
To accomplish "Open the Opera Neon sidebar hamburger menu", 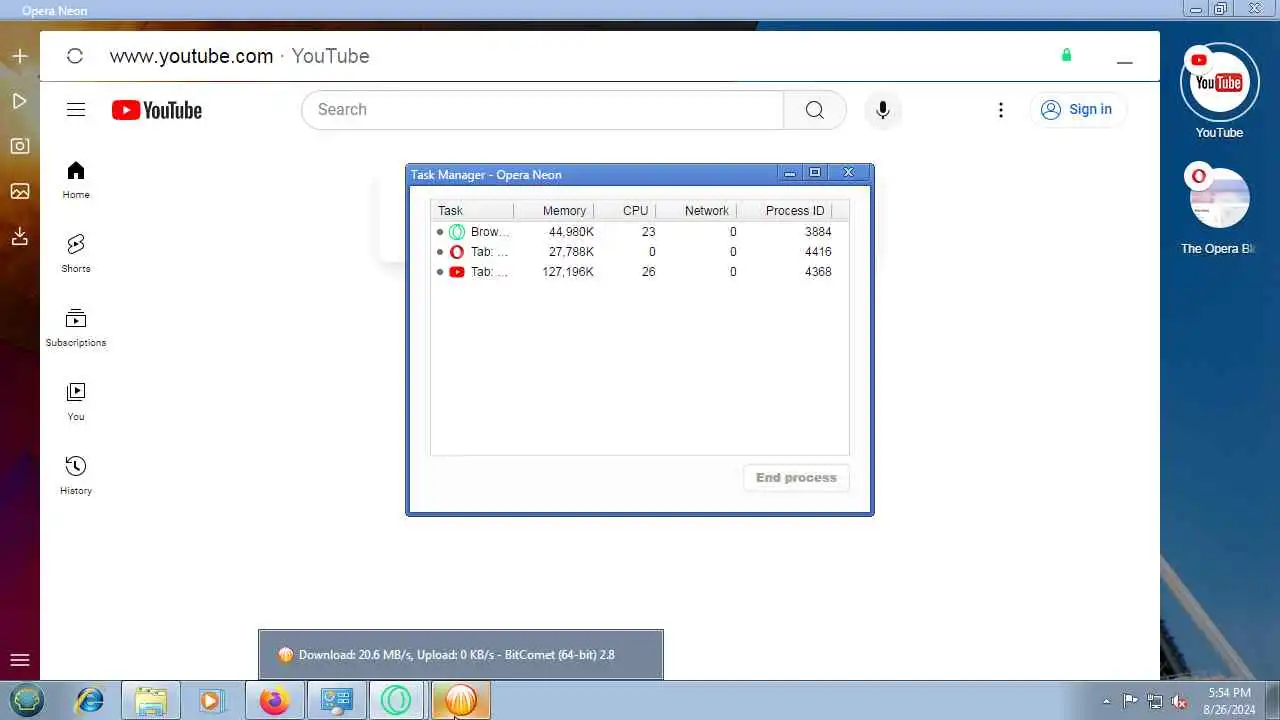I will tap(19, 660).
